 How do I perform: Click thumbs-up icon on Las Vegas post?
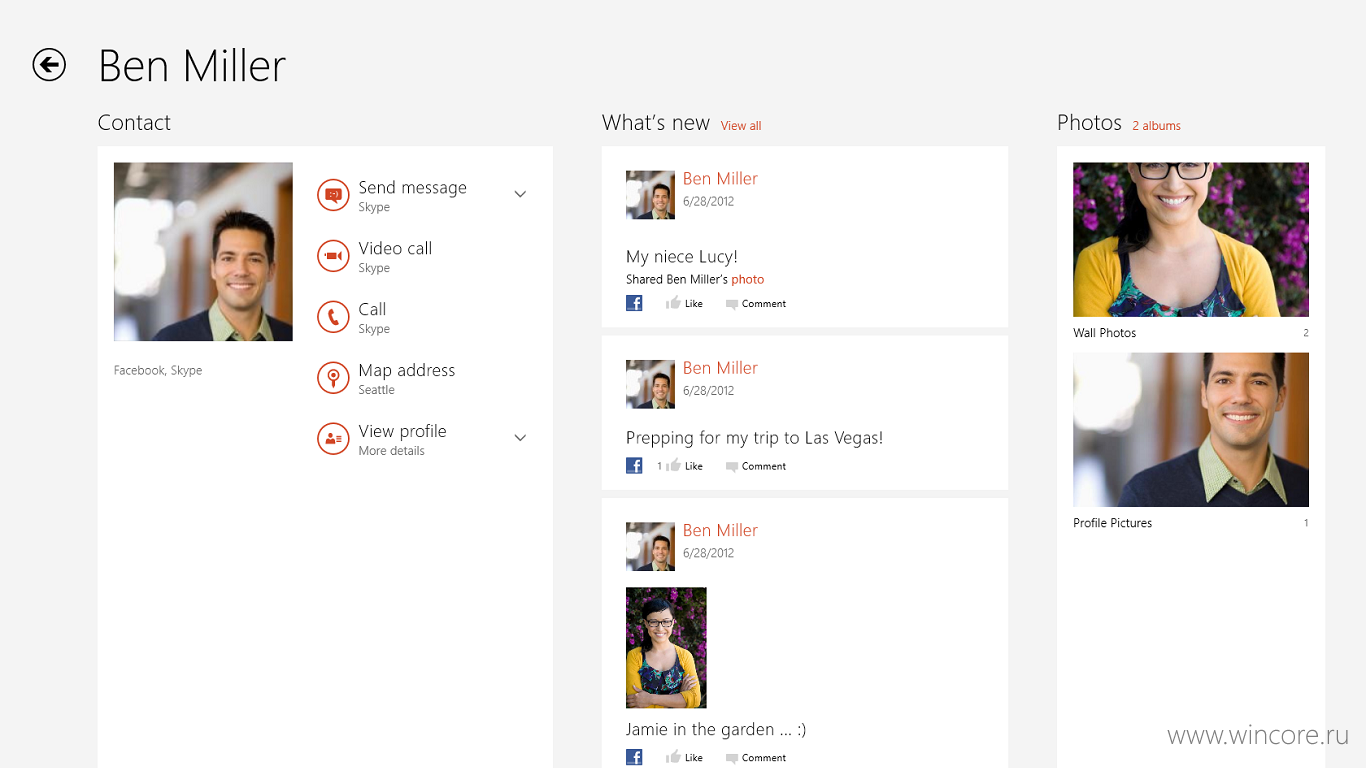(x=673, y=465)
